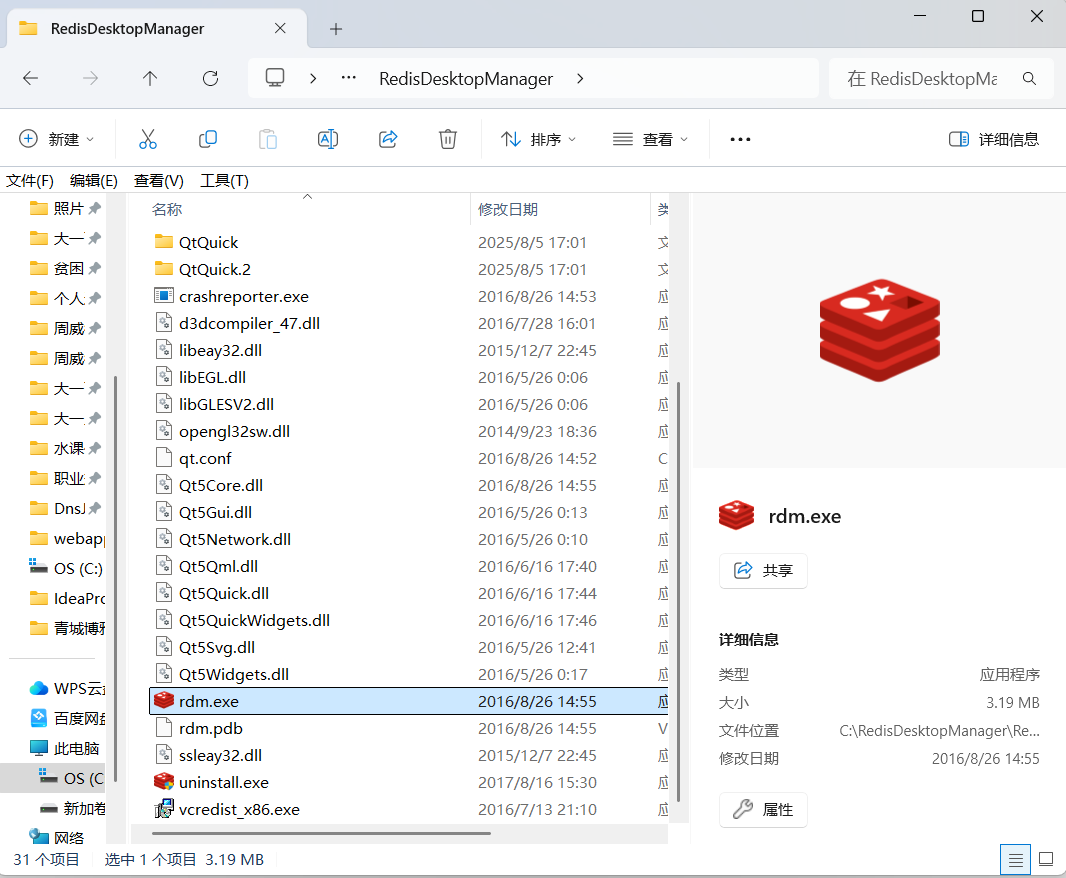Image resolution: width=1066 pixels, height=878 pixels.
Task: Toggle the 详细信息 details pane
Action: pyautogui.click(x=994, y=139)
